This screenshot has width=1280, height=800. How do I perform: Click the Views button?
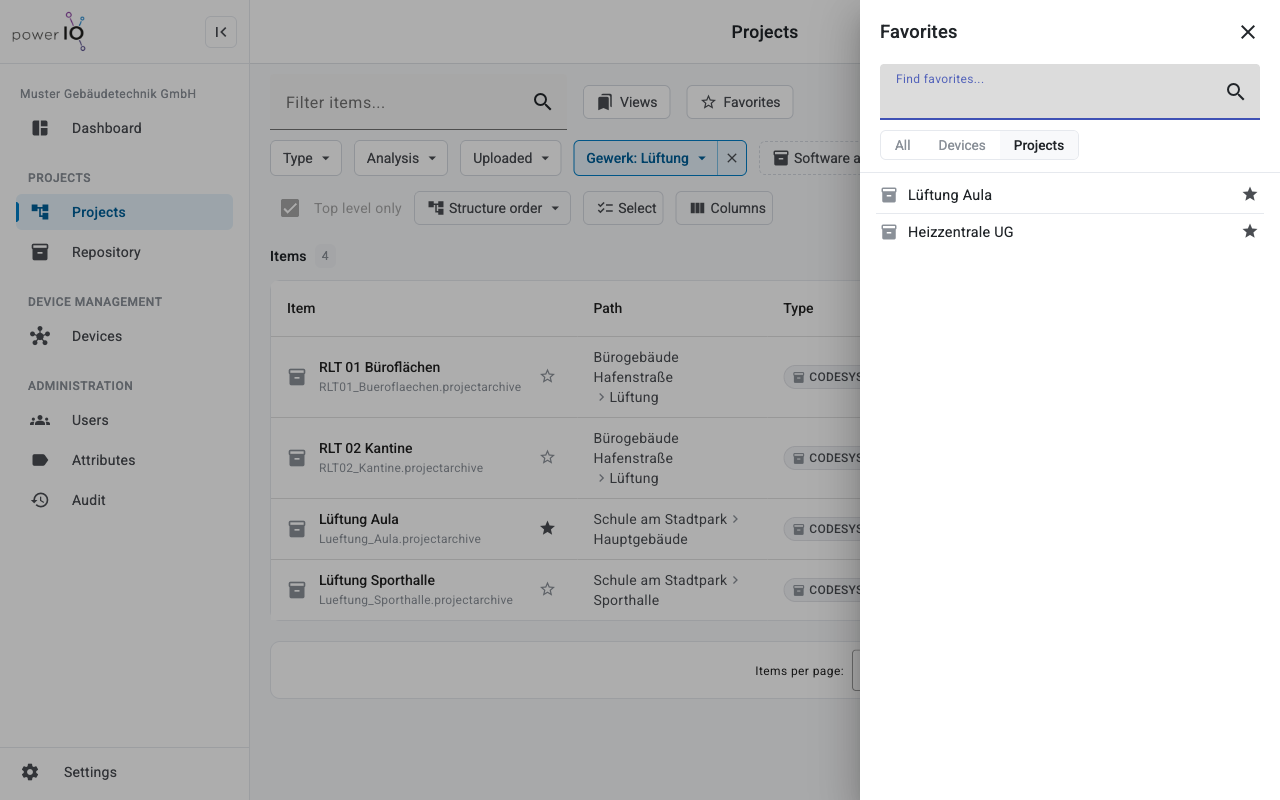tap(627, 102)
